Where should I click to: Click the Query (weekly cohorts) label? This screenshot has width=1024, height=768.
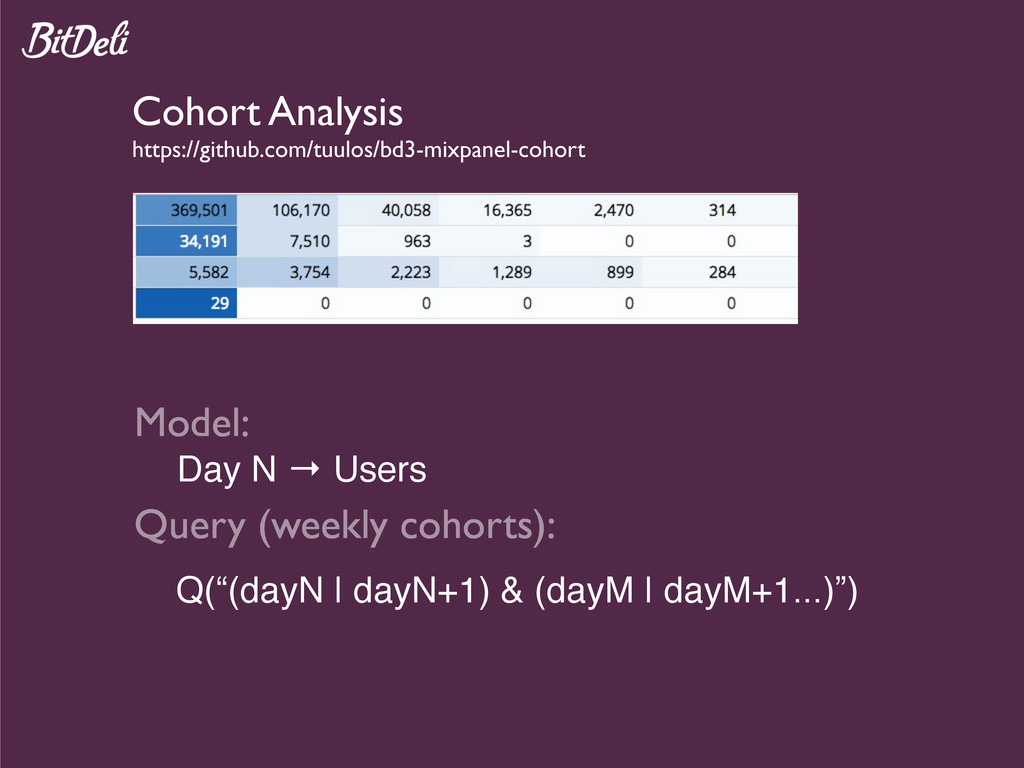(x=345, y=526)
